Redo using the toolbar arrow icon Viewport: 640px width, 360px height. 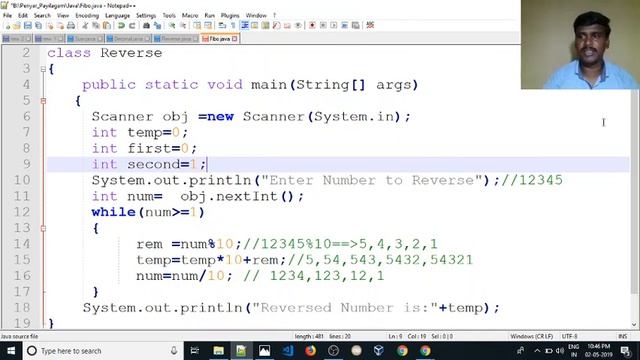[x=132, y=25]
